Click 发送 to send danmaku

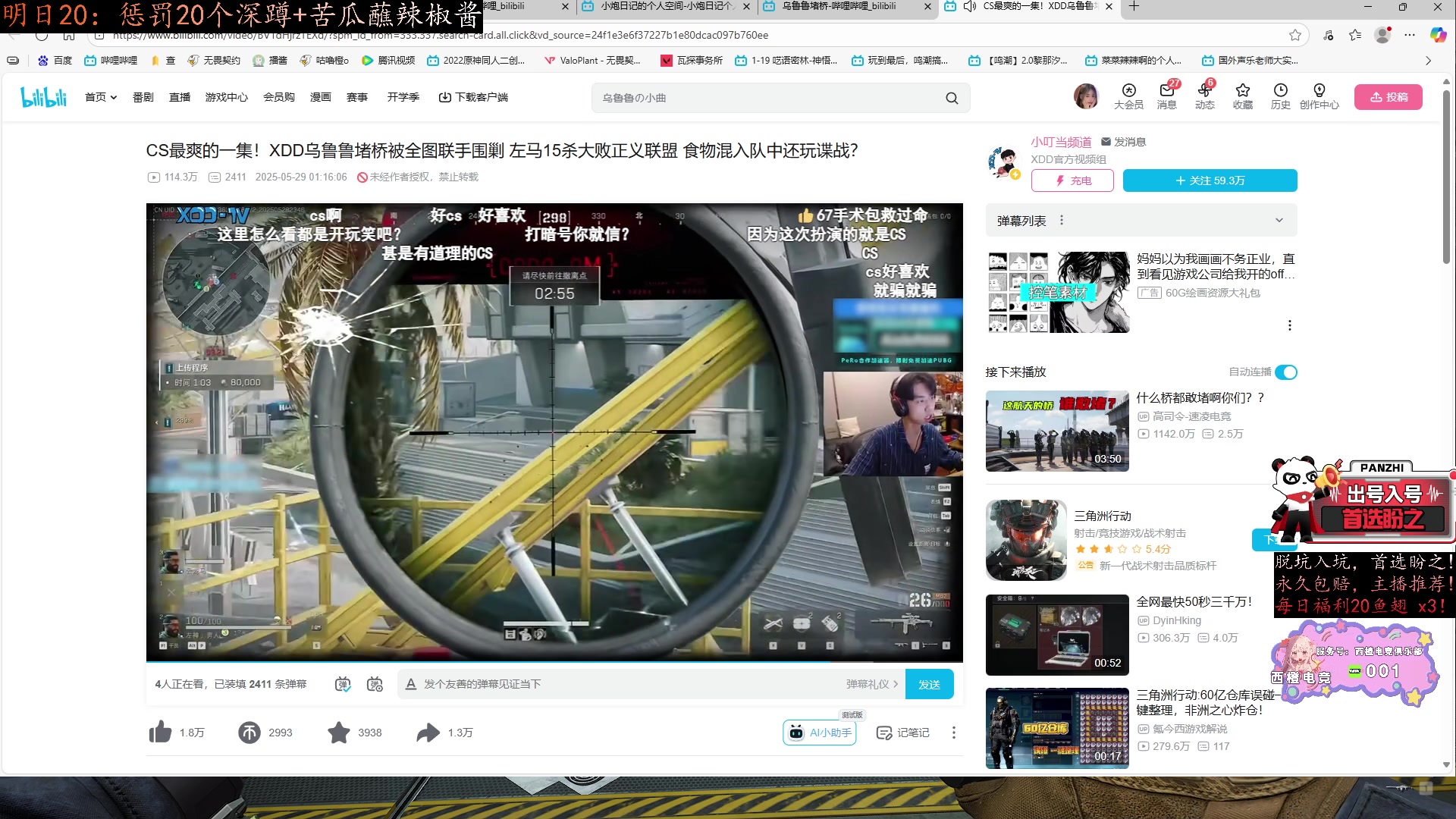(929, 684)
